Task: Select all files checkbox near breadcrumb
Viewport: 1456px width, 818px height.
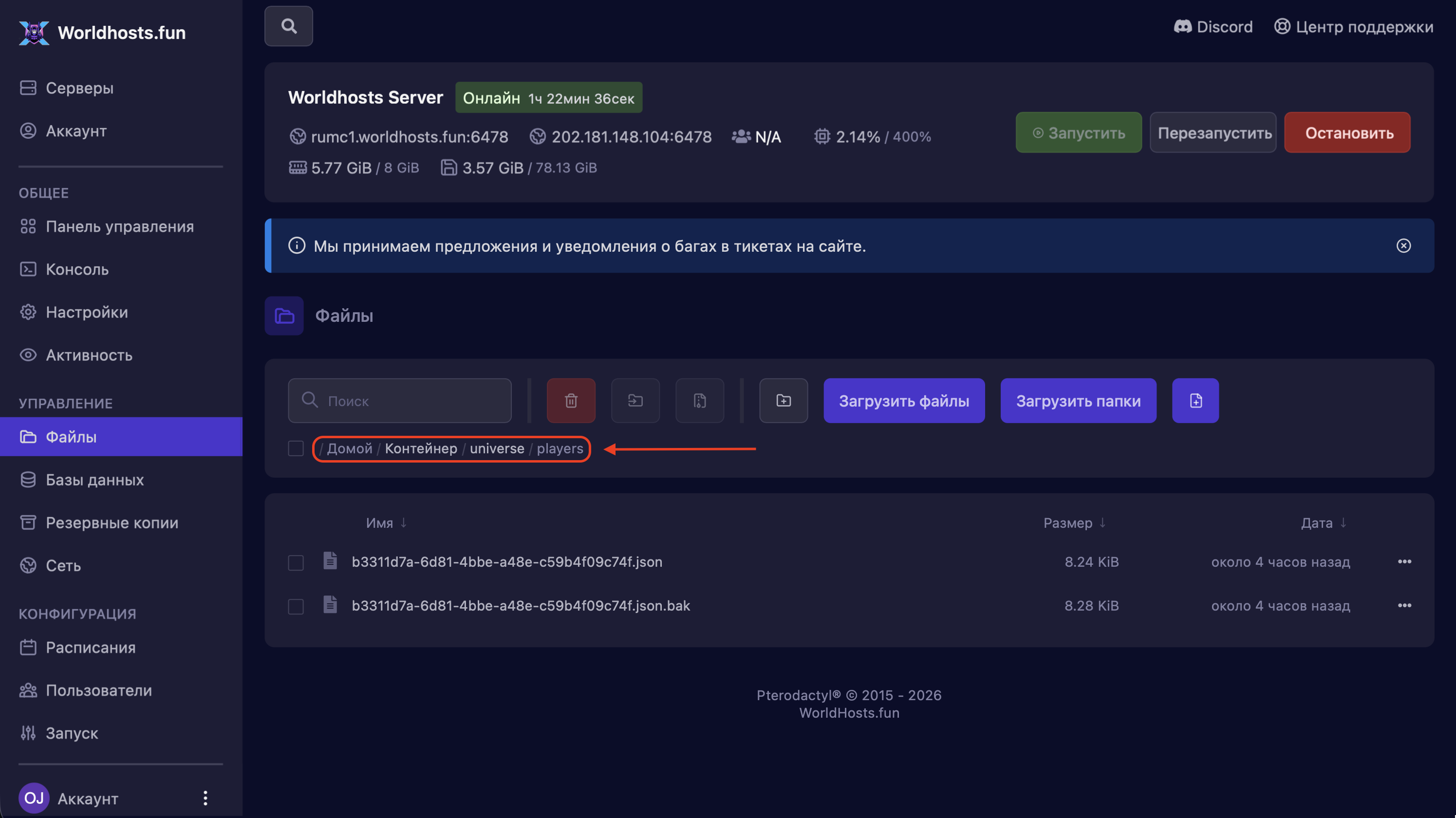Action: tap(296, 449)
